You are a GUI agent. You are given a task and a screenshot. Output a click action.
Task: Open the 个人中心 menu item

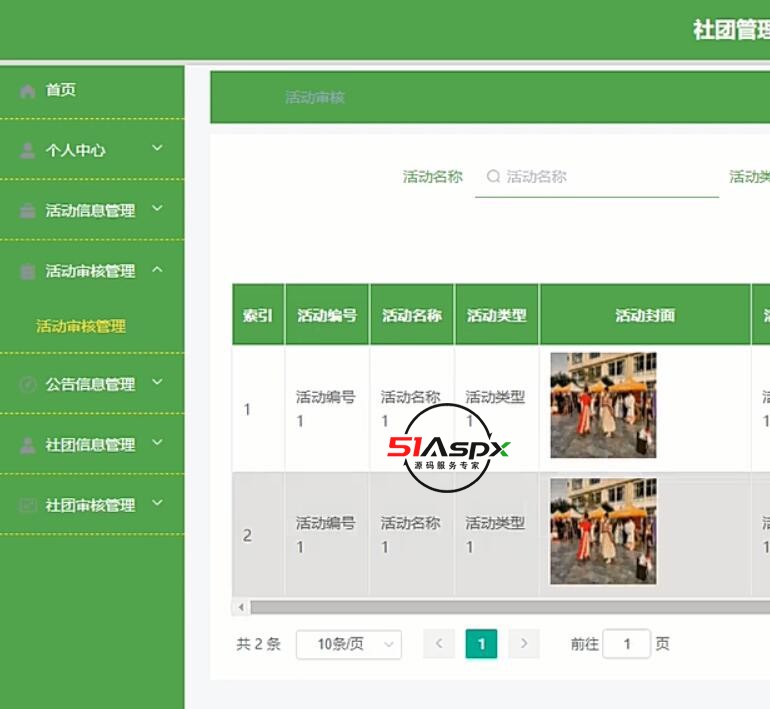click(92, 150)
